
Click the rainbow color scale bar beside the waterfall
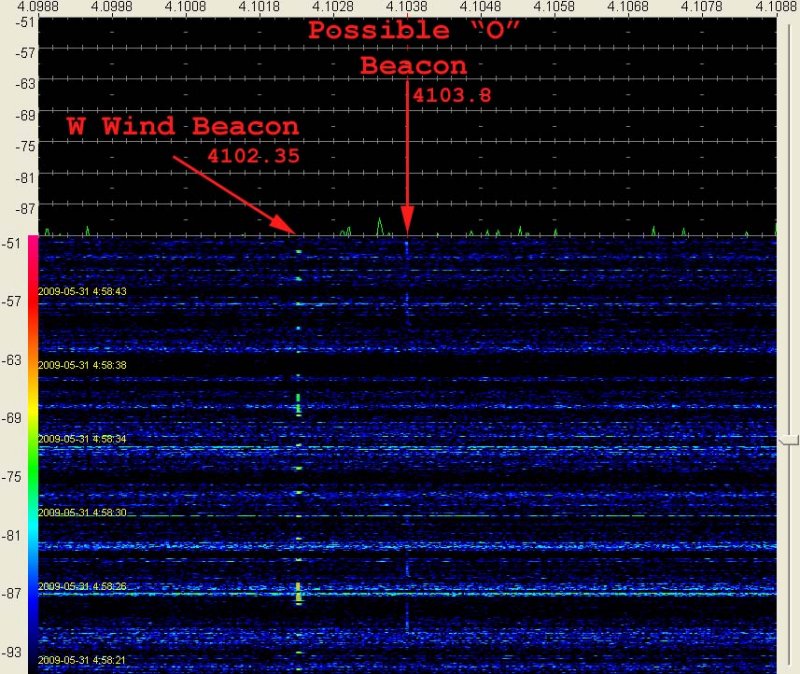coord(33,454)
